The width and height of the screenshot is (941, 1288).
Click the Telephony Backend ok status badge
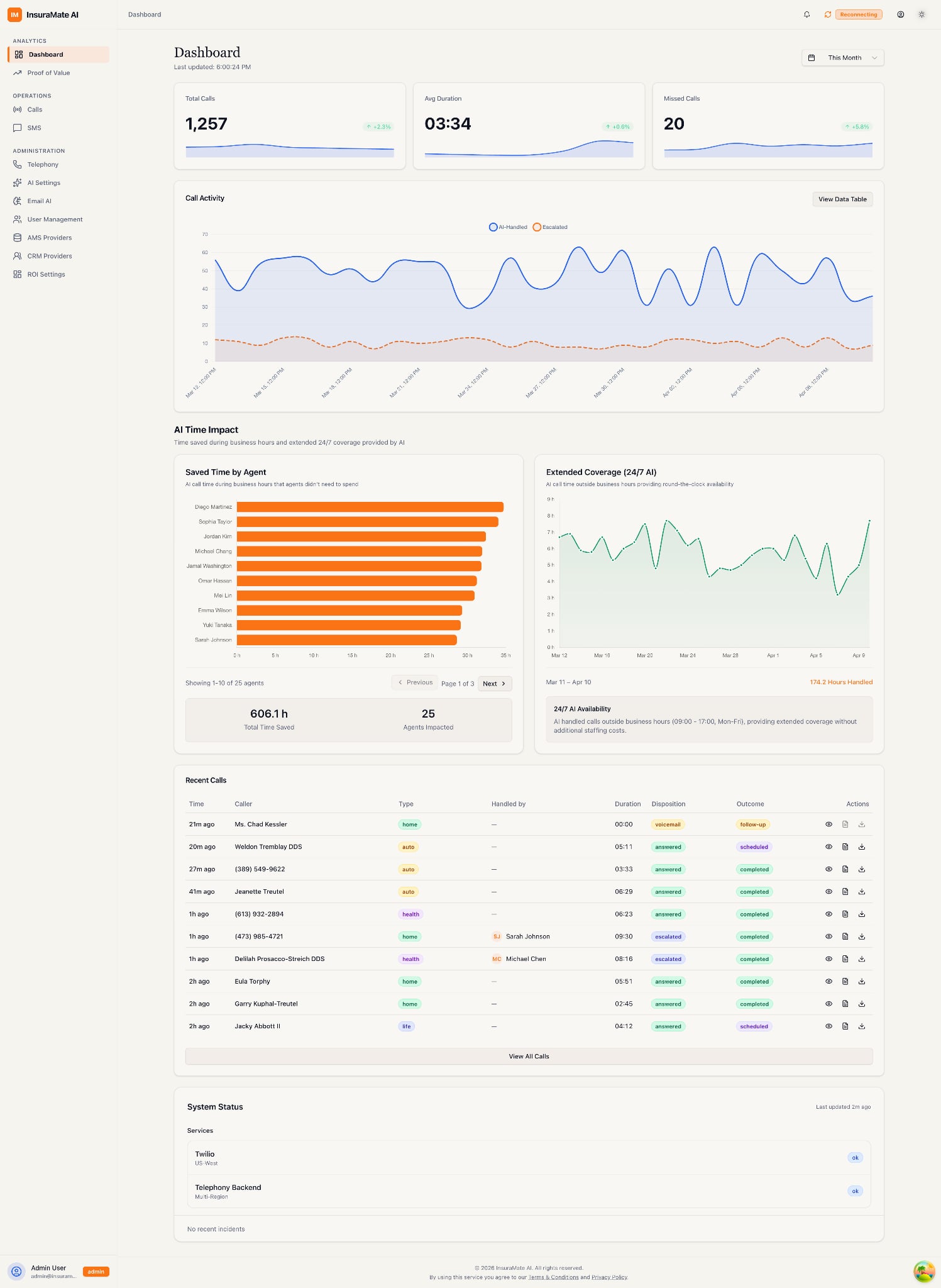pyautogui.click(x=855, y=1191)
